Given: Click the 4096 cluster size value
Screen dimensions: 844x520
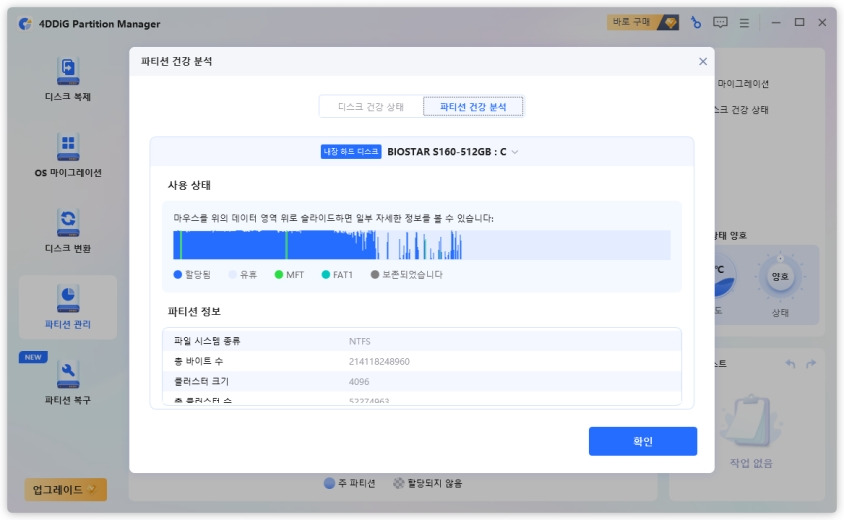Looking at the screenshot, I should coord(358,382).
